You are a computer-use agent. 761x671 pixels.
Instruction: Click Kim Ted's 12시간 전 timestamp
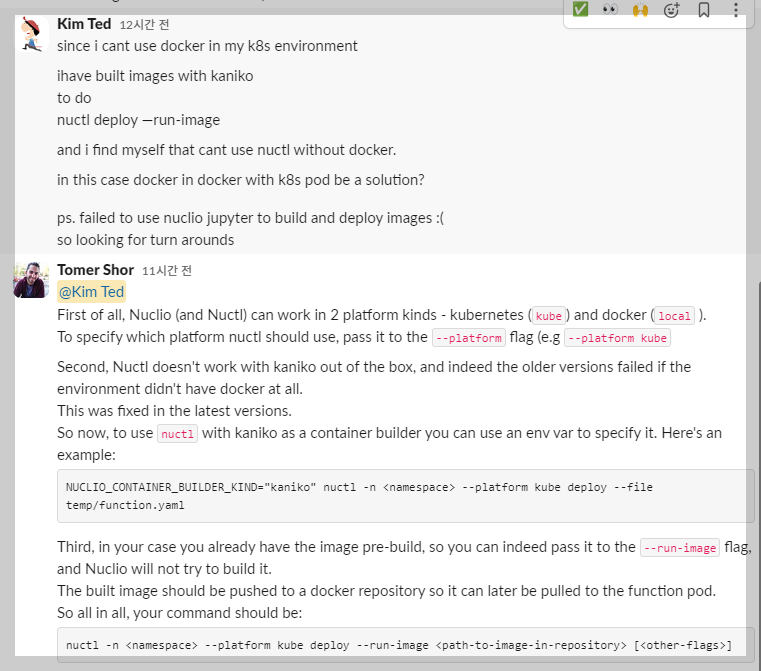coord(144,25)
